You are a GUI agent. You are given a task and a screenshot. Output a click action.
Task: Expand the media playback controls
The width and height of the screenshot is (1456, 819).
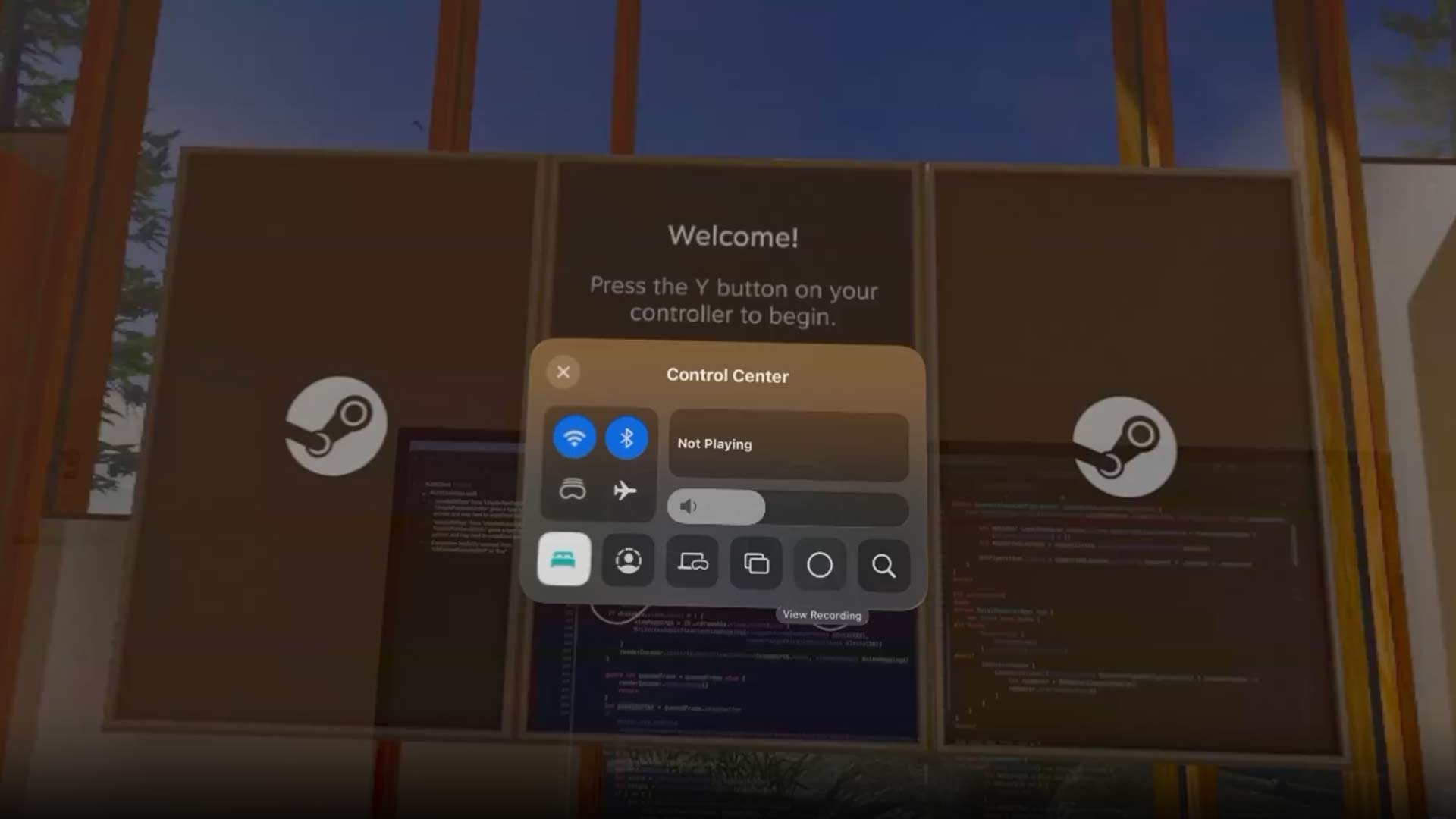pos(788,443)
